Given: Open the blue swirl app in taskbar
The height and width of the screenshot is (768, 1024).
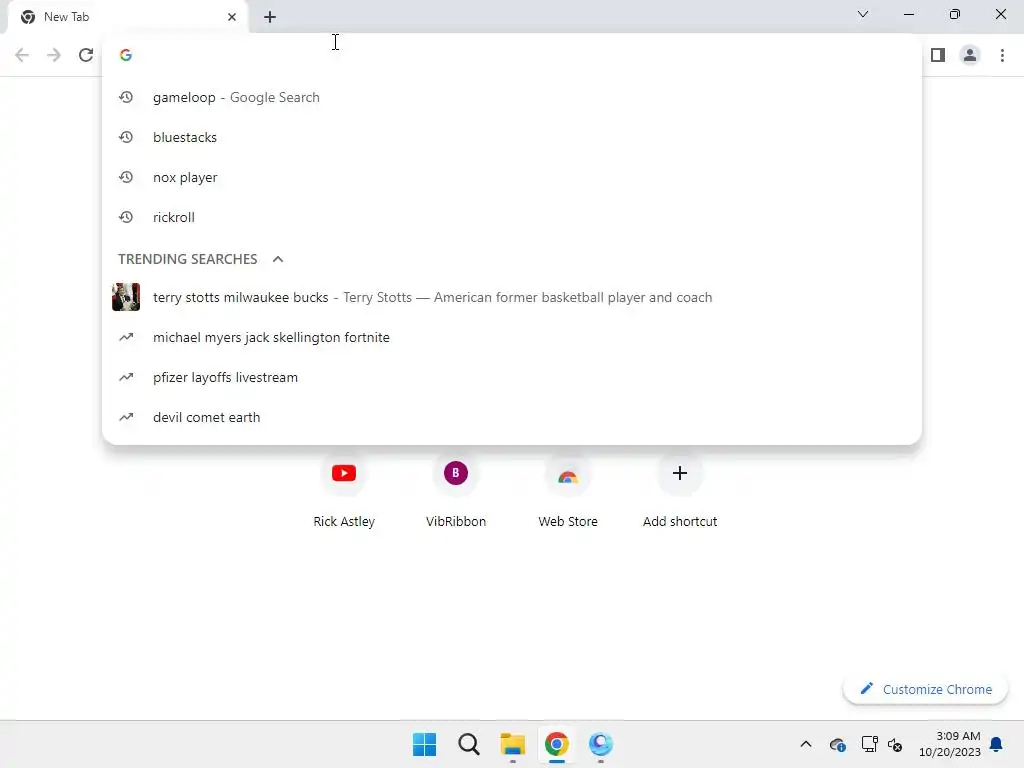Looking at the screenshot, I should [600, 744].
